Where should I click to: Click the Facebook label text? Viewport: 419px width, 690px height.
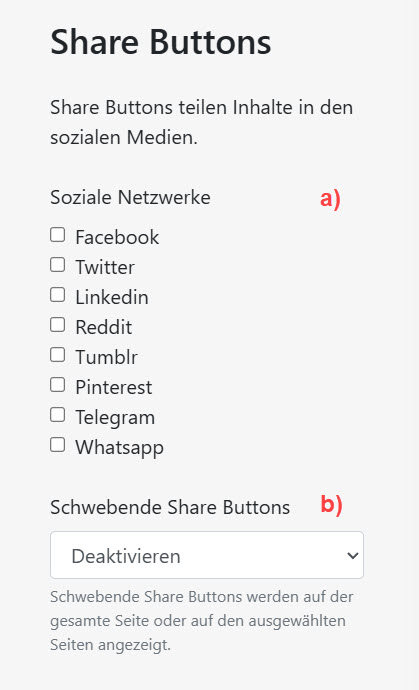[x=117, y=237]
